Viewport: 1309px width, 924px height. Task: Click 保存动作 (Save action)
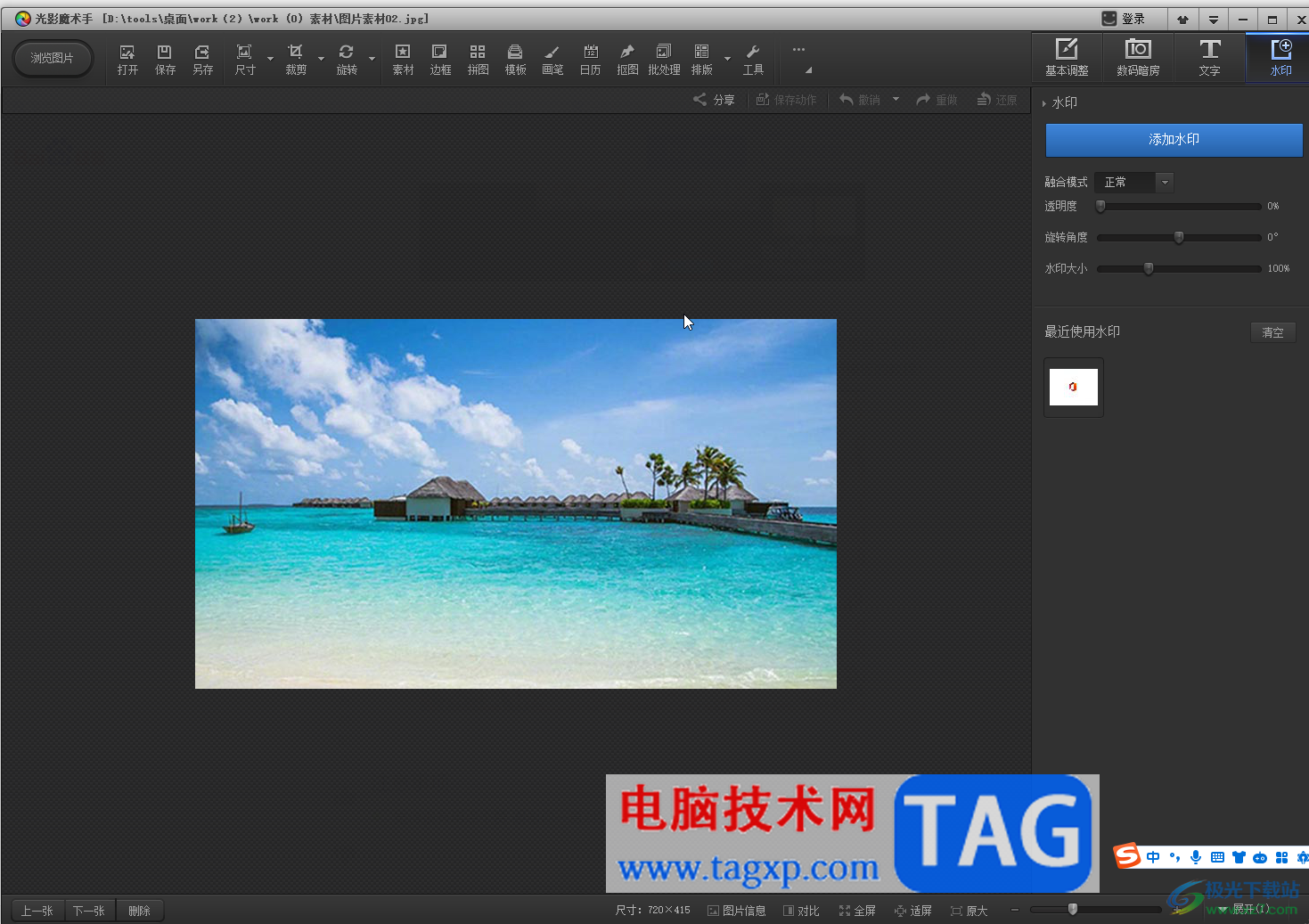[x=786, y=100]
